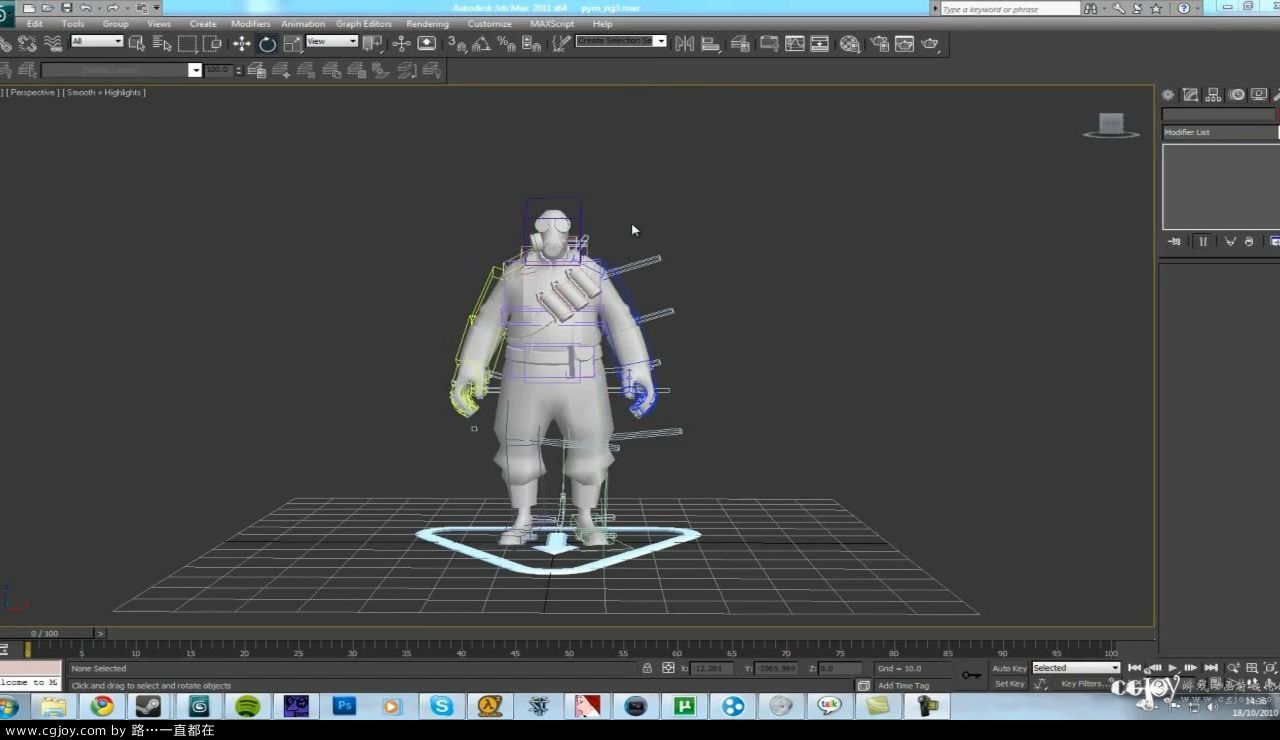The height and width of the screenshot is (740, 1280).
Task: Go to the end frame
Action: pyautogui.click(x=1211, y=668)
